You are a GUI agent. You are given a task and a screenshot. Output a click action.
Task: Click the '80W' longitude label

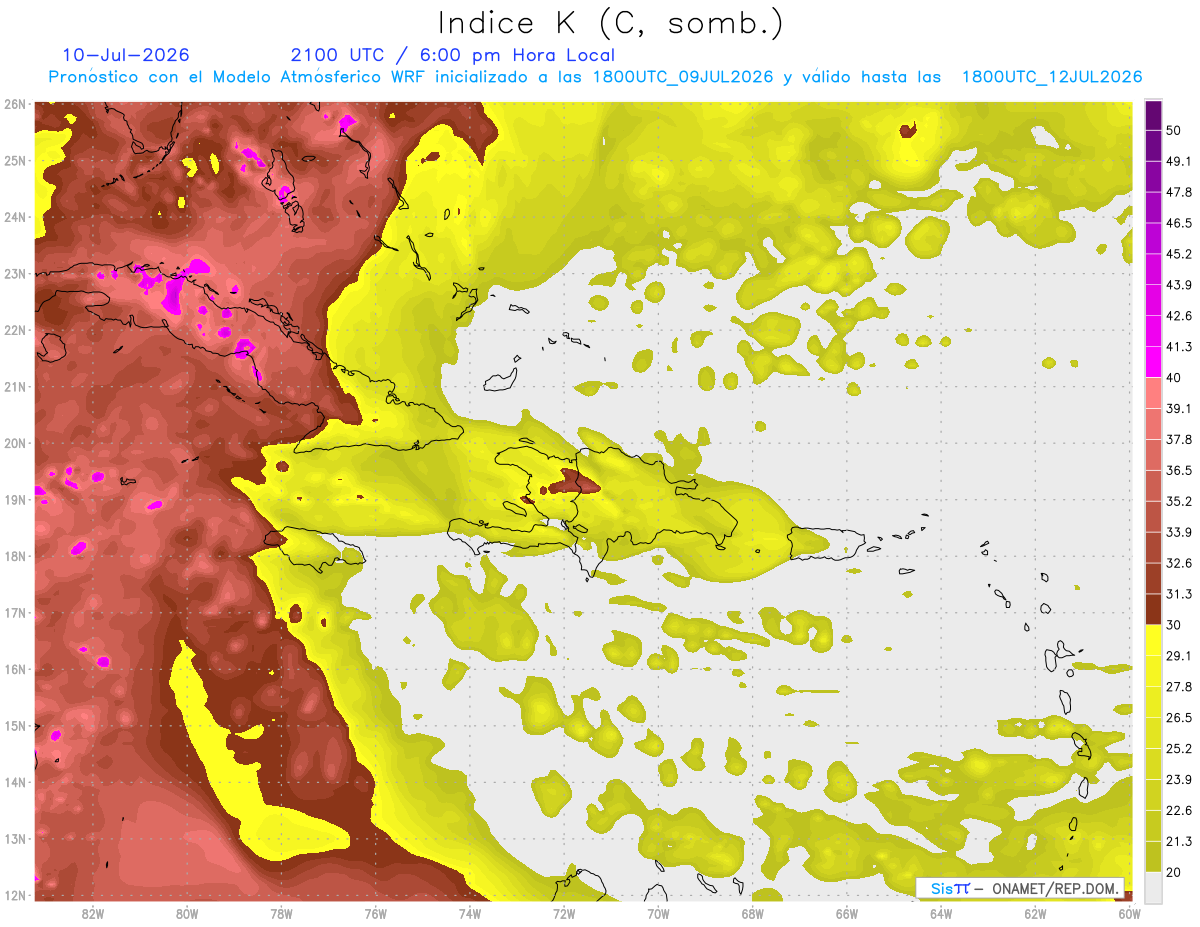(187, 913)
